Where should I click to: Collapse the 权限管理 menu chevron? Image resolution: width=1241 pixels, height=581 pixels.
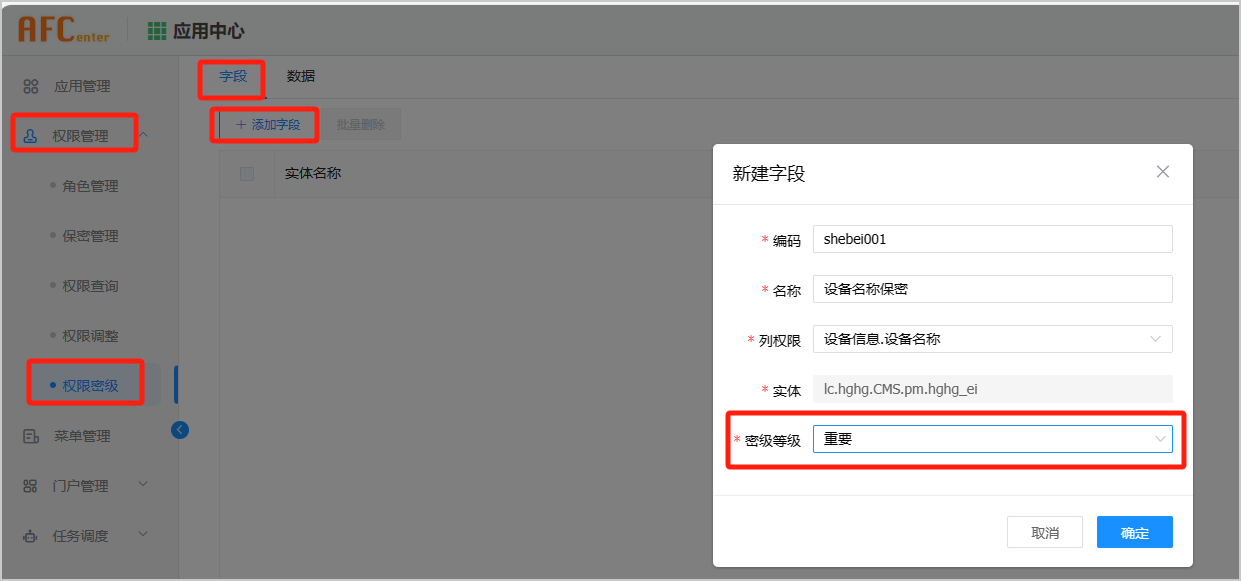click(144, 135)
